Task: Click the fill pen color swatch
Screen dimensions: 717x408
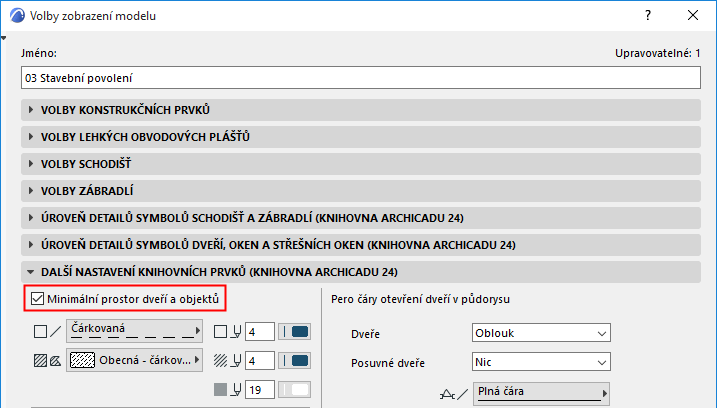Action: [x=299, y=360]
